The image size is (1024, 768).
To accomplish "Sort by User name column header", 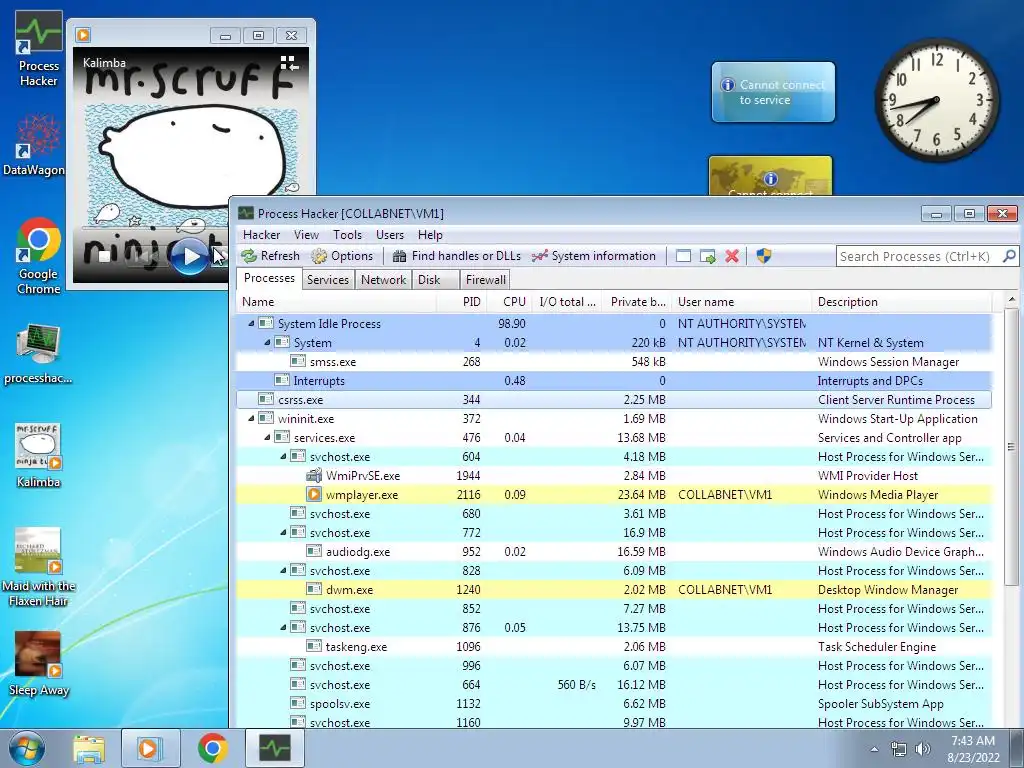I will click(x=741, y=302).
